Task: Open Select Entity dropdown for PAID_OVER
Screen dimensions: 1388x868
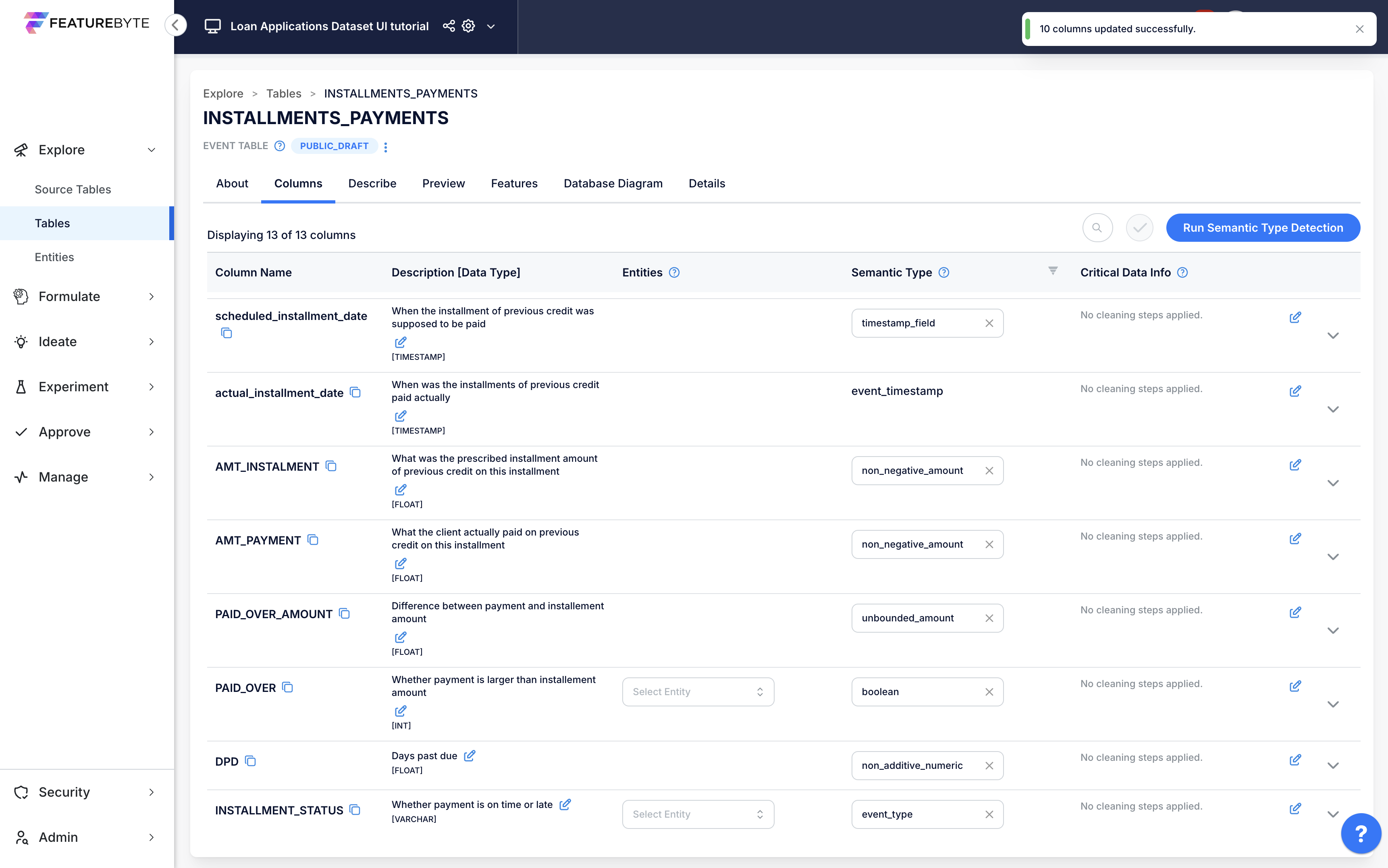Action: (x=698, y=692)
